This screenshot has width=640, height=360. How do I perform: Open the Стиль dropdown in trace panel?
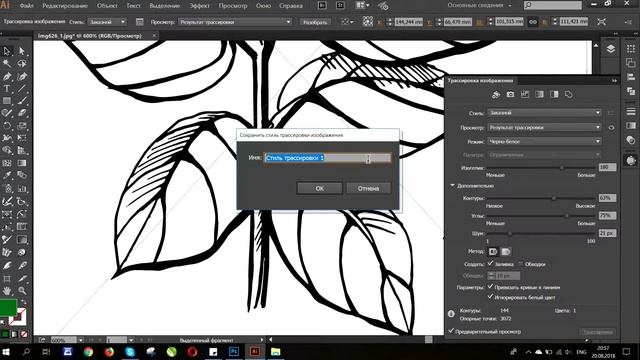point(544,113)
